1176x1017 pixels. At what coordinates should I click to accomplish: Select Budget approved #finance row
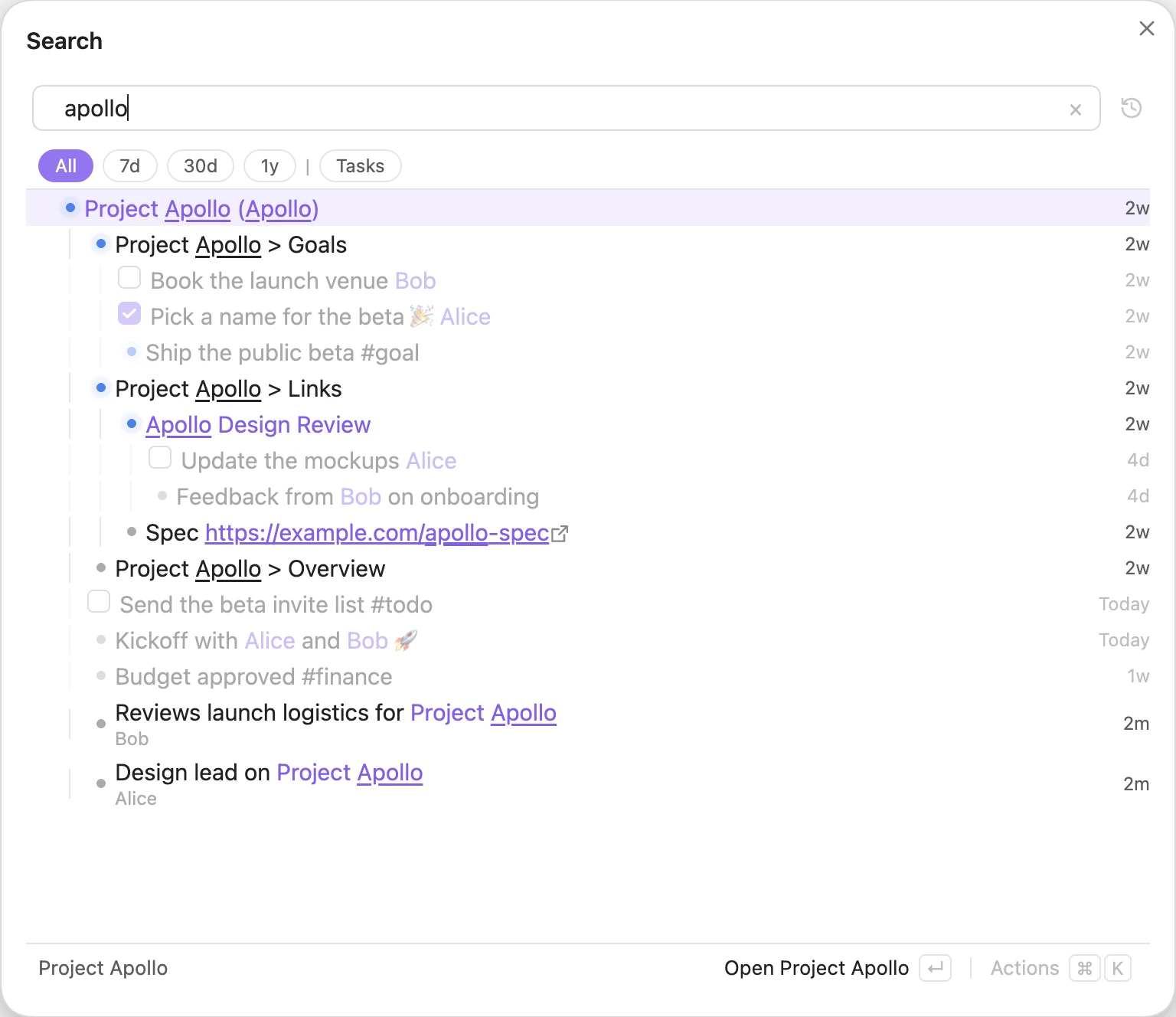click(x=588, y=676)
